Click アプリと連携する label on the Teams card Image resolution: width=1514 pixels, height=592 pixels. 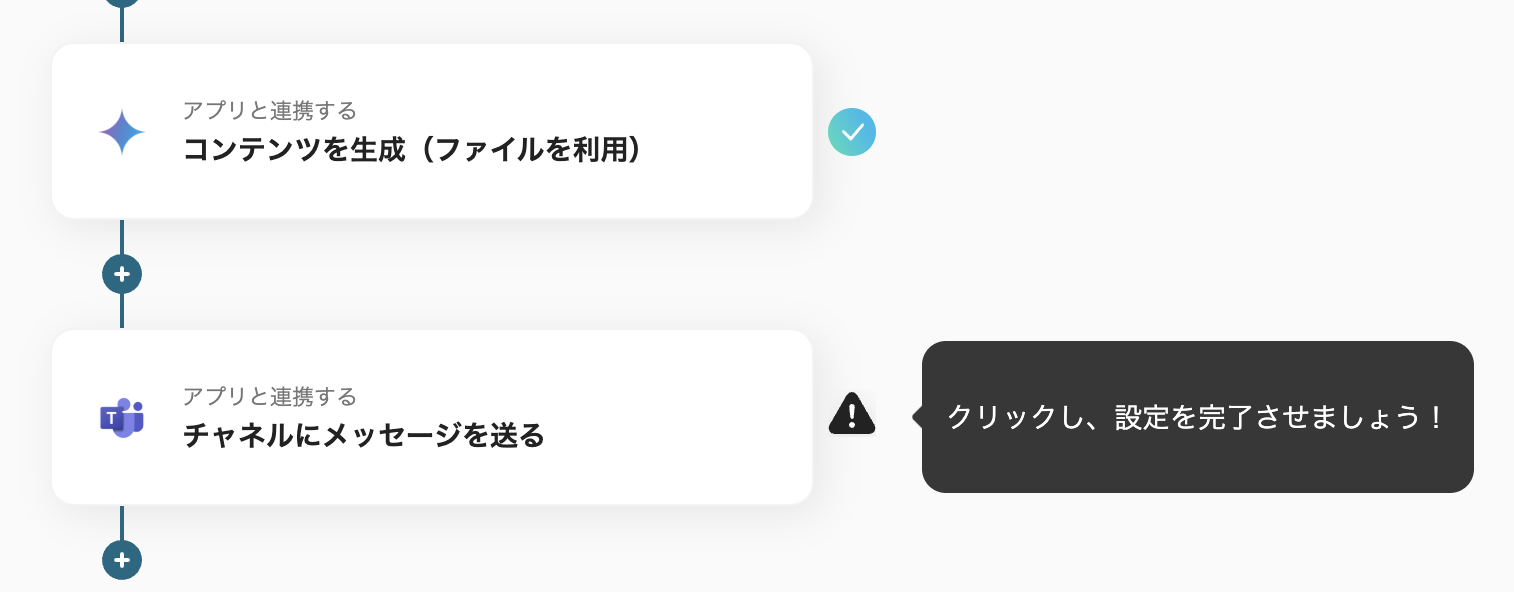tap(269, 397)
